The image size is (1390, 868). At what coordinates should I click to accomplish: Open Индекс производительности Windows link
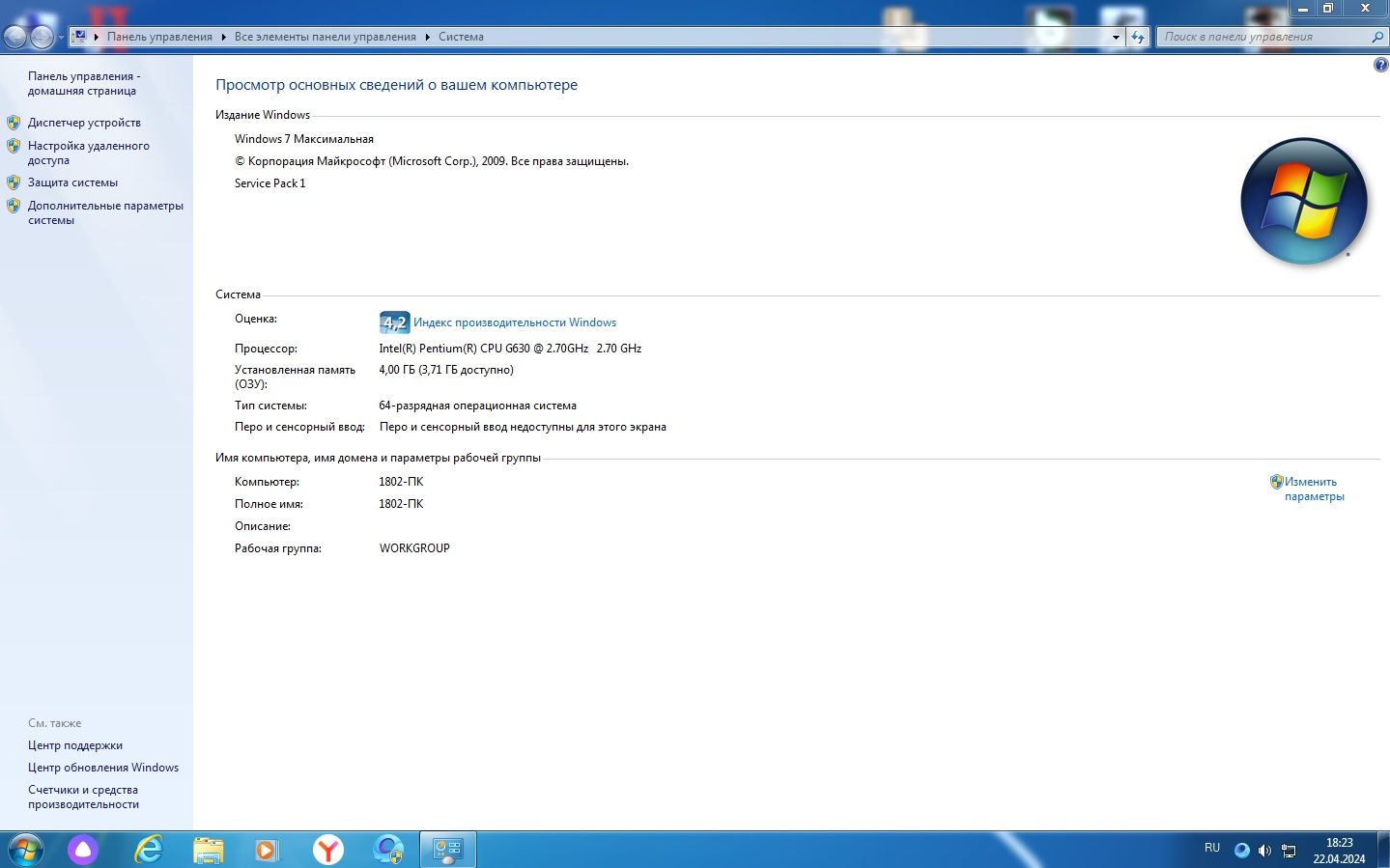(x=515, y=322)
